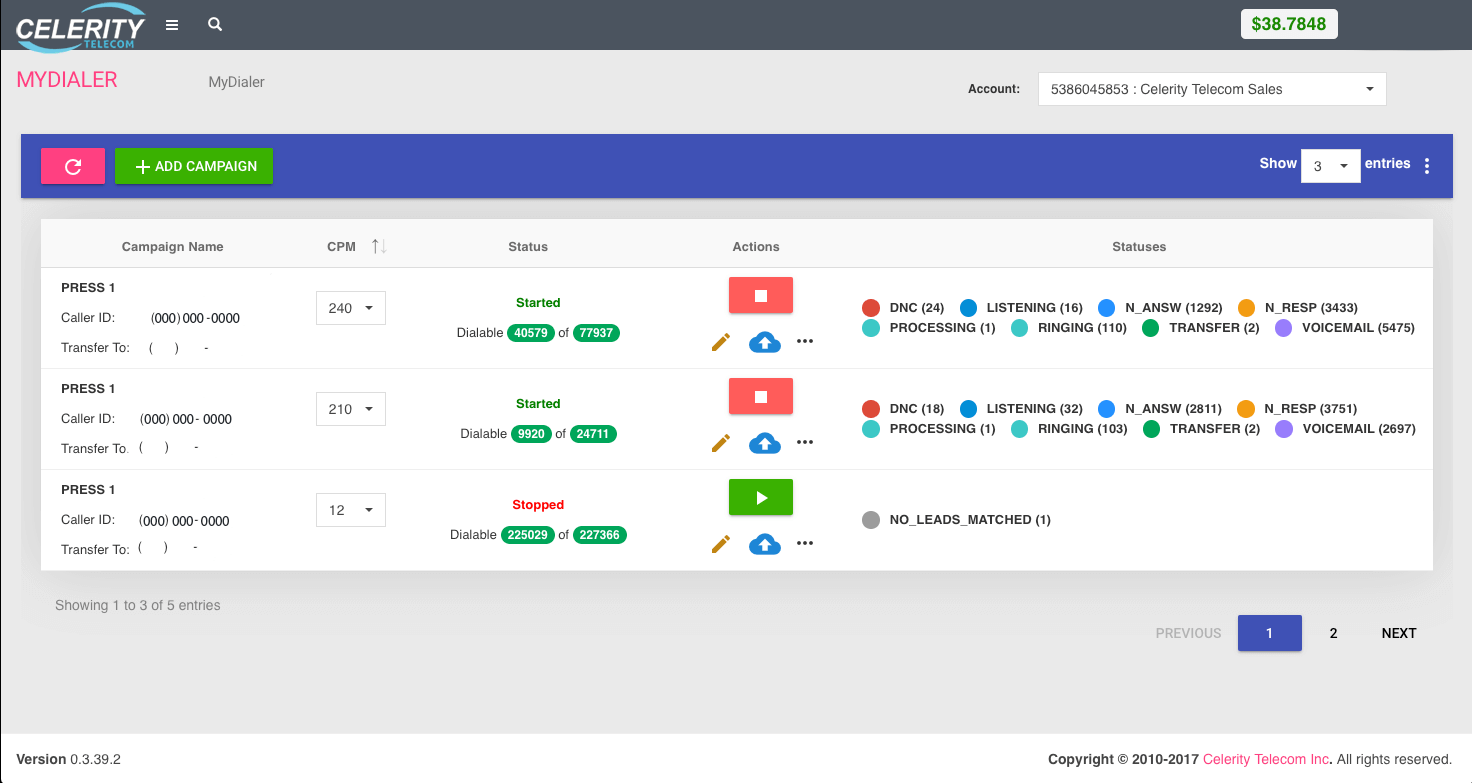This screenshot has height=783, width=1472.
Task: Open the CPM 210 dropdown
Action: [351, 409]
